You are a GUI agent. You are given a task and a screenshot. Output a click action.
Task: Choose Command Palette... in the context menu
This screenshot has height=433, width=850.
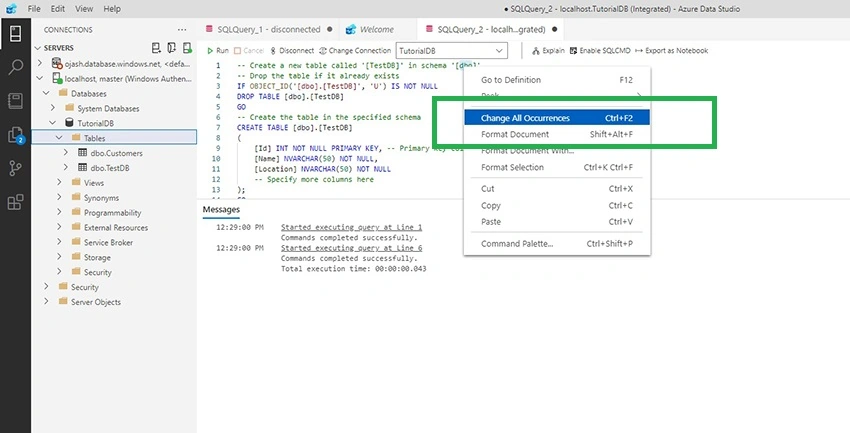(x=557, y=243)
